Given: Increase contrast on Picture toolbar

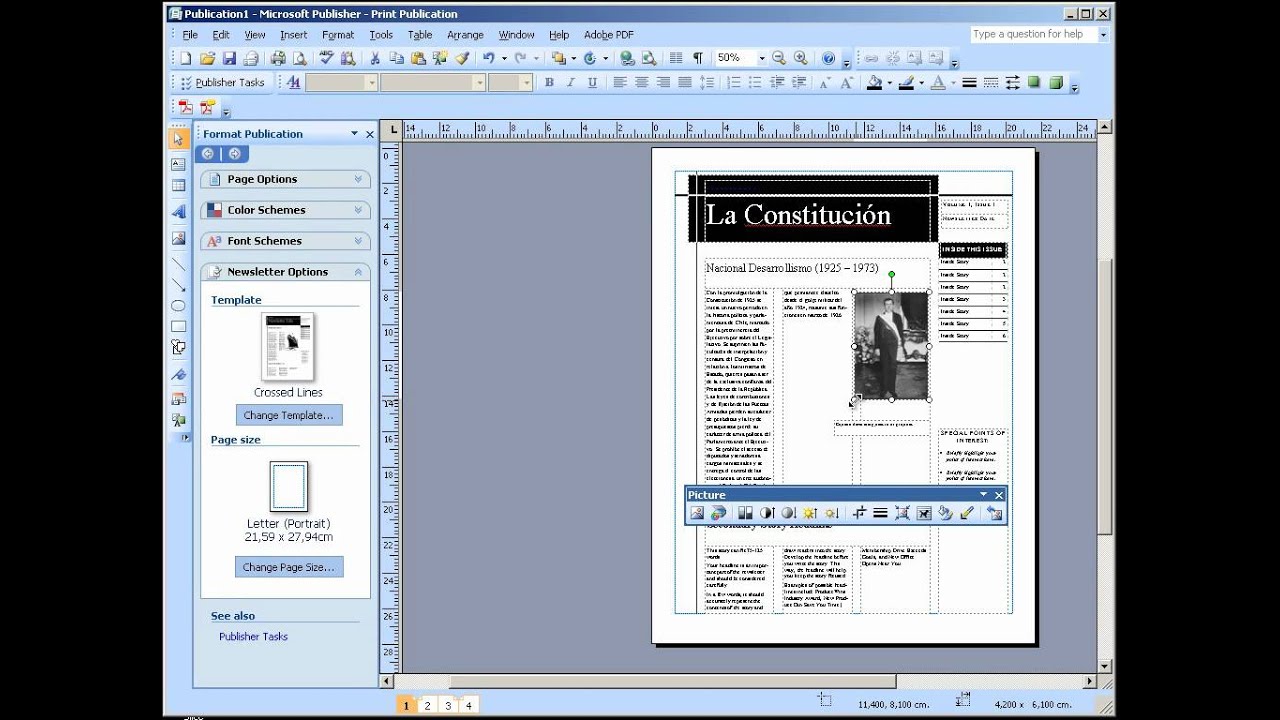Looking at the screenshot, I should [x=767, y=513].
